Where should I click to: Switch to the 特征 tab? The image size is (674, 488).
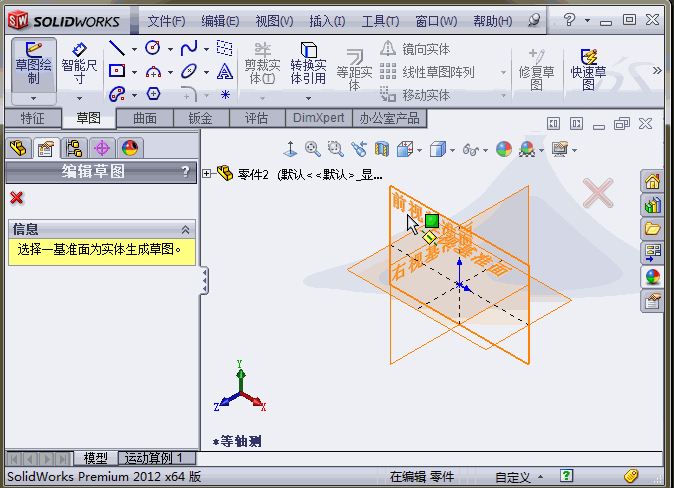tap(33, 118)
